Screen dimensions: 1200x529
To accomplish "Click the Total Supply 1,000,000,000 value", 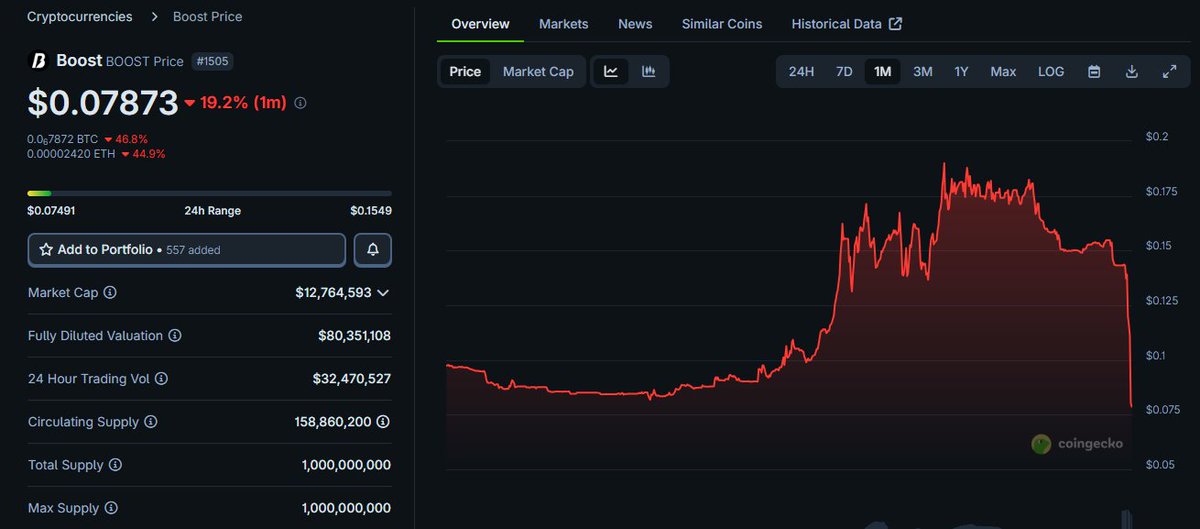I will (x=346, y=465).
